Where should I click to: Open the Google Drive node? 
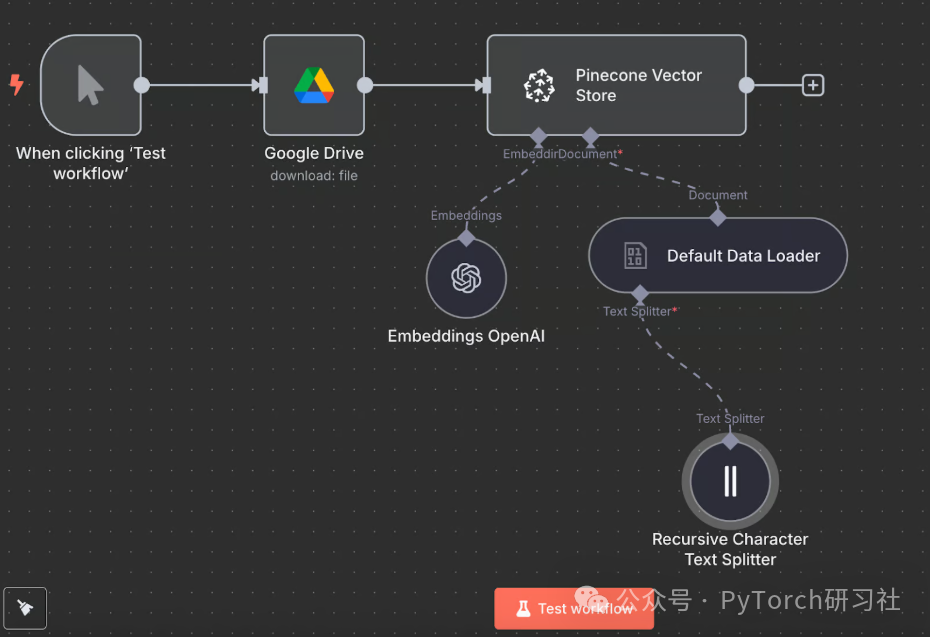(x=314, y=85)
